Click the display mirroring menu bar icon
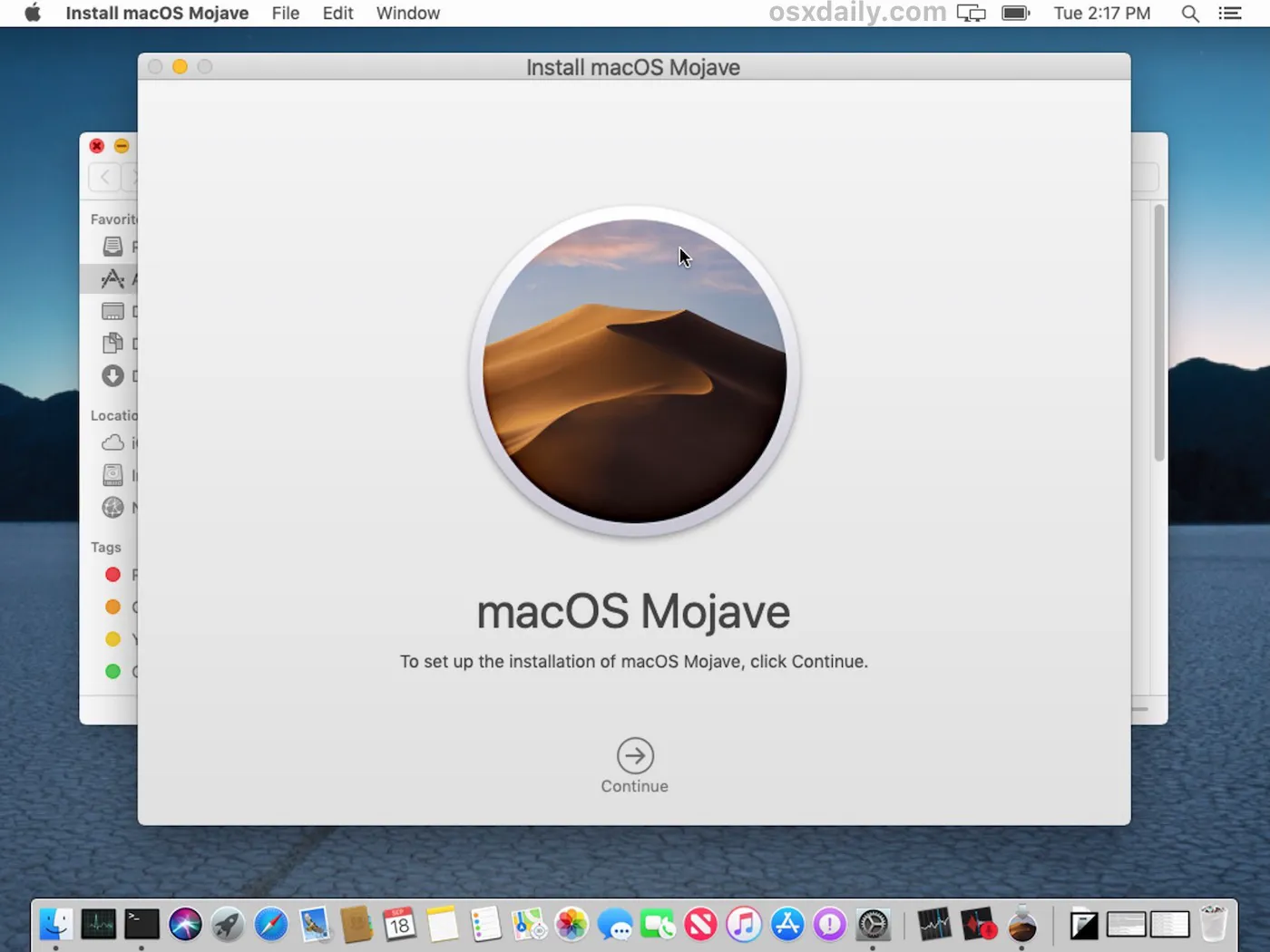This screenshot has width=1270, height=952. tap(971, 14)
